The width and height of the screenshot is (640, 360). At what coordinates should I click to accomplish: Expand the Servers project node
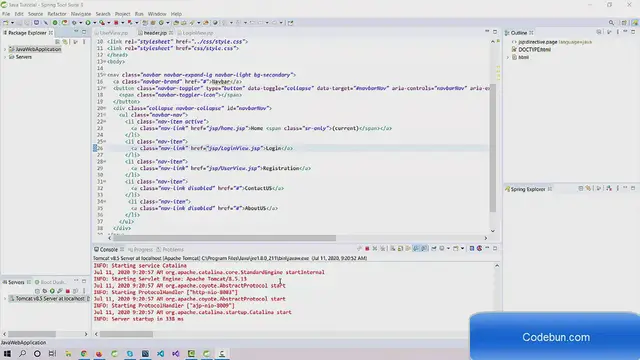tap(5, 57)
